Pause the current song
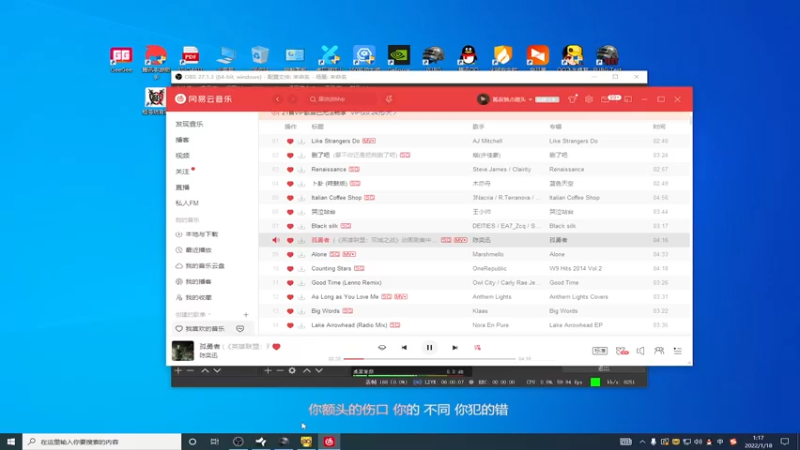Screen dimensions: 800x450 429,347
